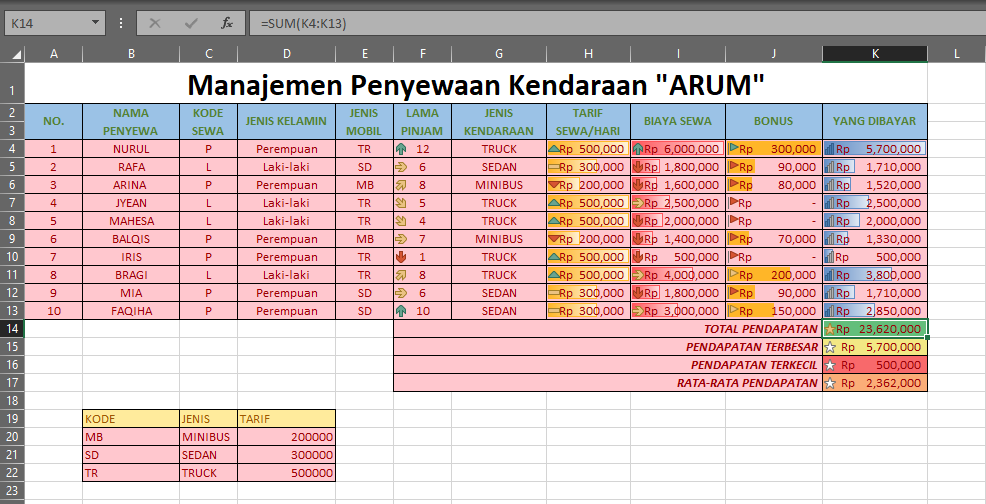986x504 pixels.
Task: Click the Select All corner triangle
Action: [x=12, y=54]
